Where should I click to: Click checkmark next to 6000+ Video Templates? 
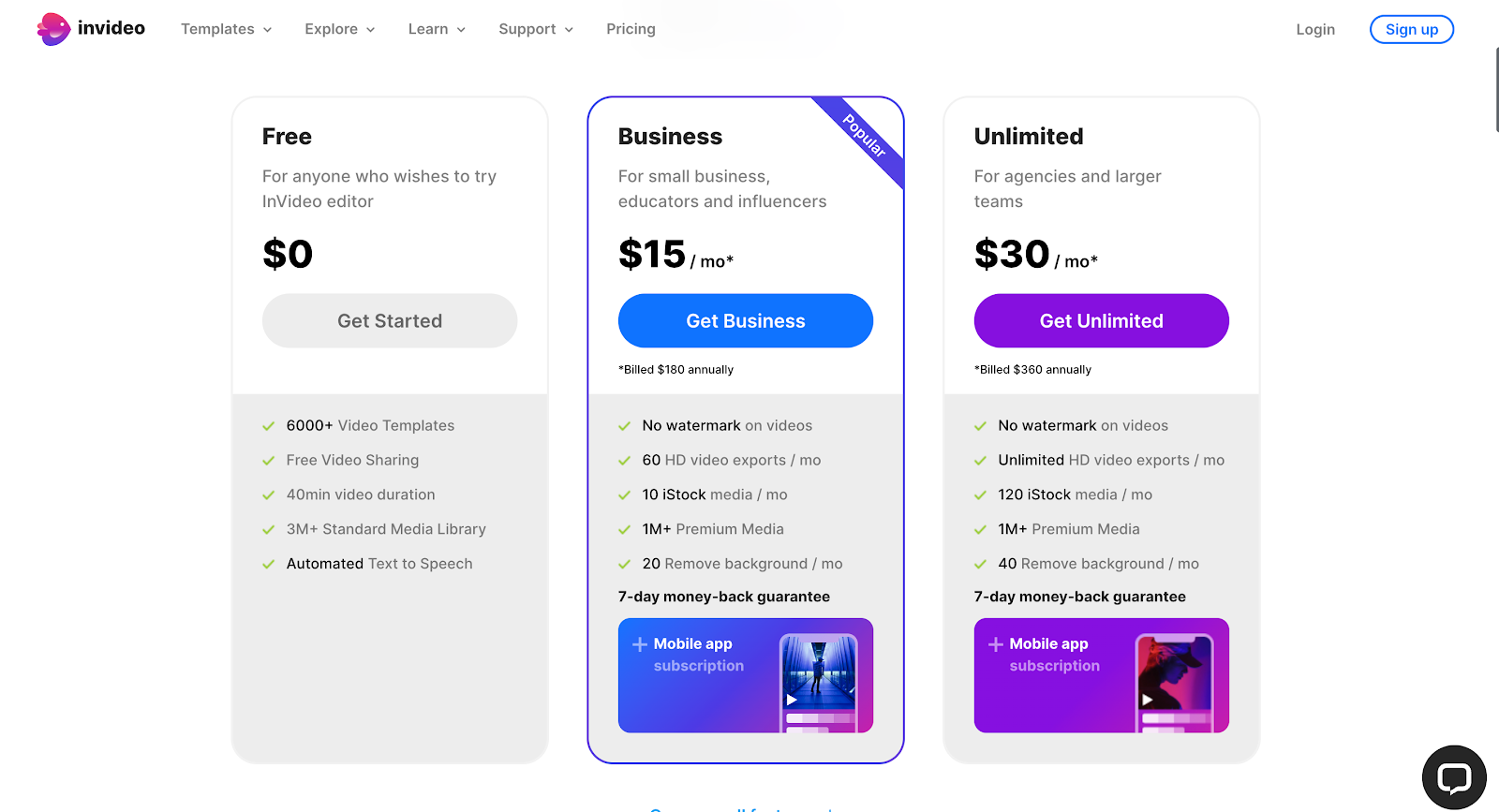click(269, 426)
